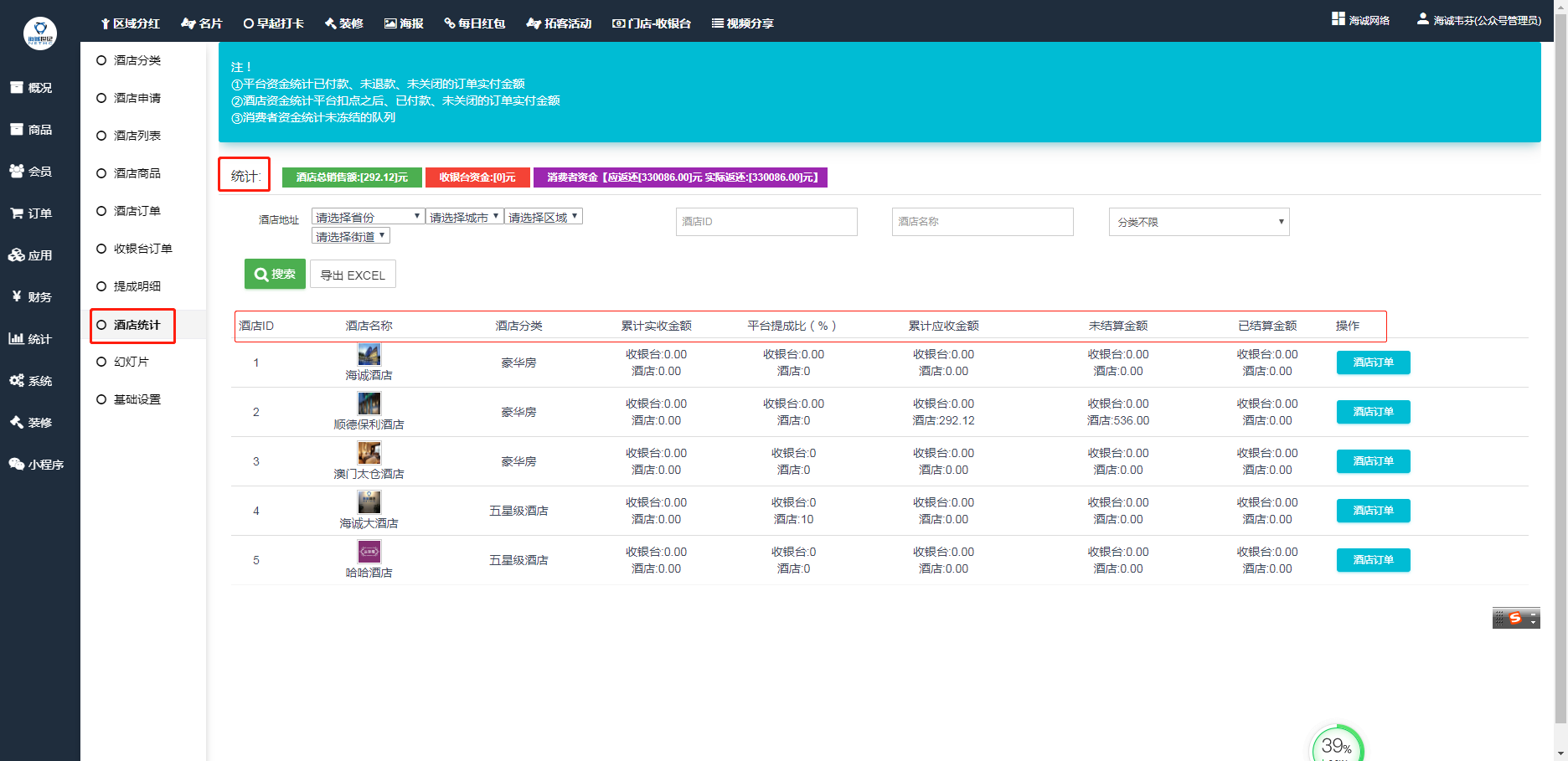Screen dimensions: 1568x761
Task: Open the 统计 chart icon in sidebar
Action: [x=17, y=339]
